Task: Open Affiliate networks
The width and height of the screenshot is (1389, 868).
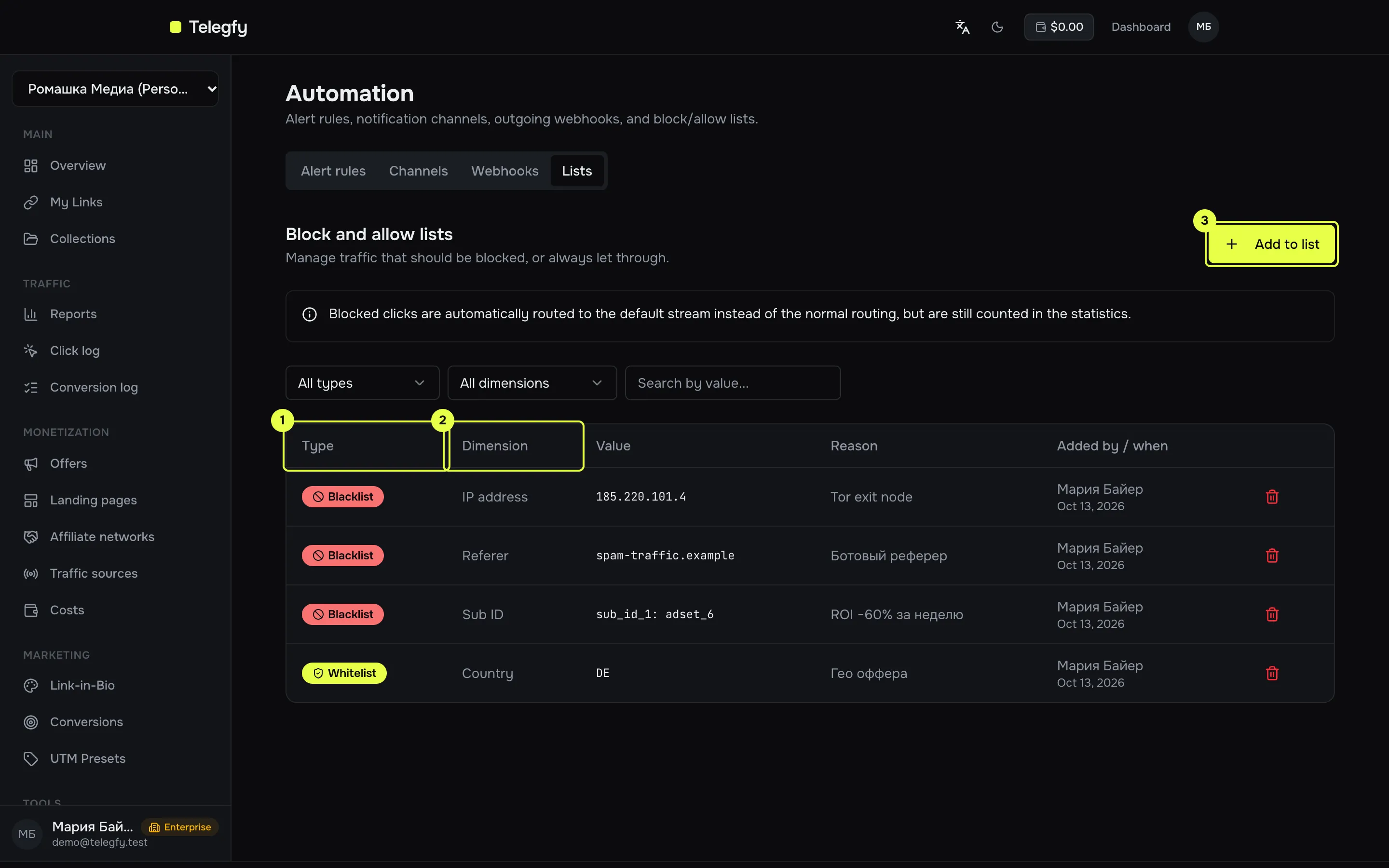Action: point(115,537)
